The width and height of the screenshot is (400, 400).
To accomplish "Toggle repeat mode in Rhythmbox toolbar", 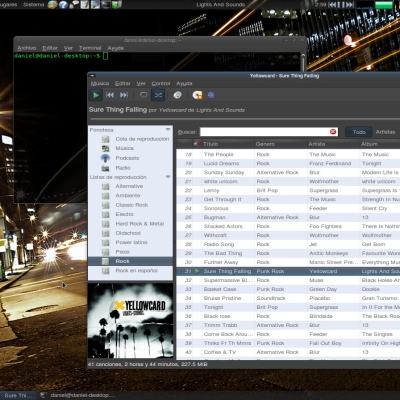I will pyautogui.click(x=144, y=95).
